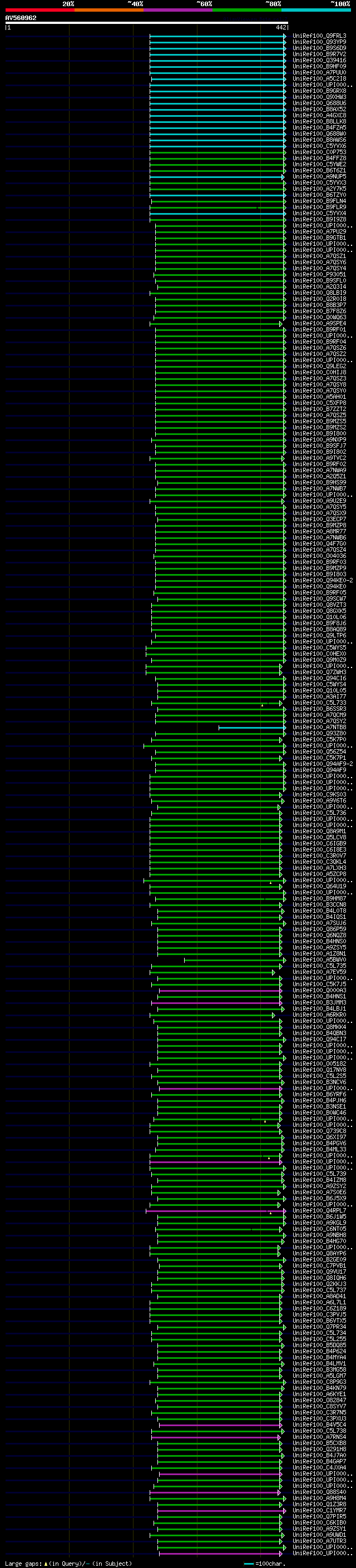Click the 442 query length label
This screenshot has width=356, height=1568.
pos(280,27)
